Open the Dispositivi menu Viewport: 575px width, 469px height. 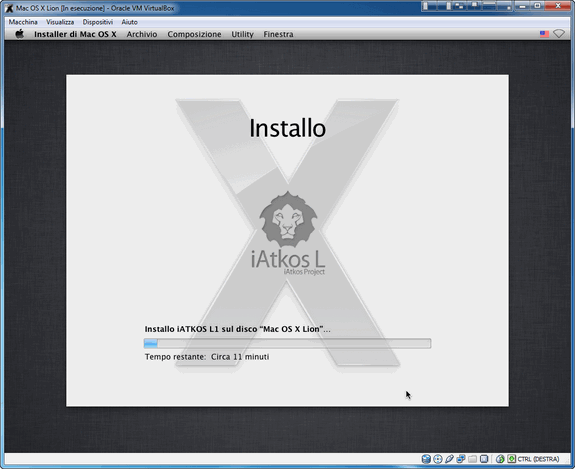pyautogui.click(x=98, y=22)
